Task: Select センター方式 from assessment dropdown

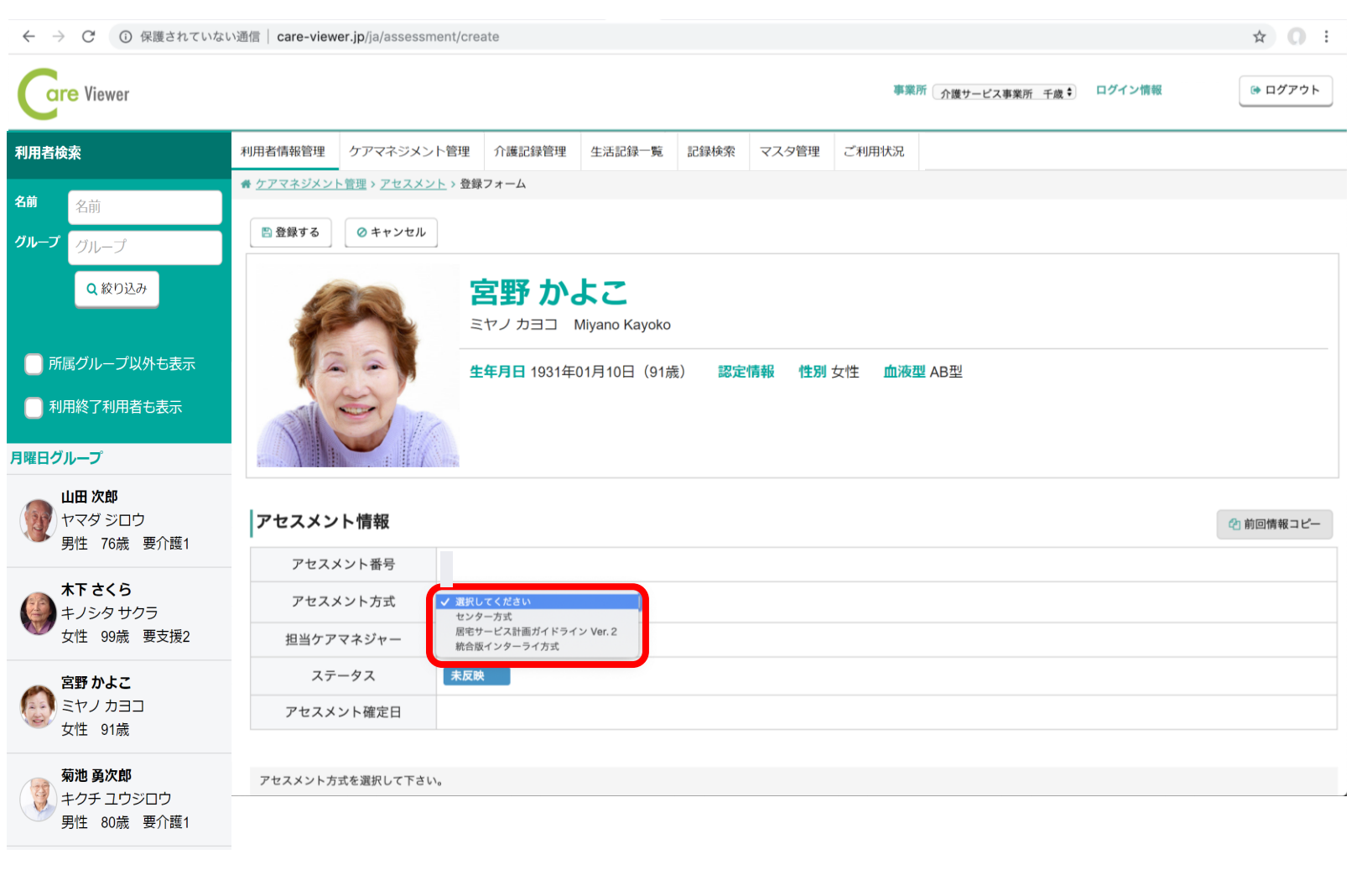Action: [x=484, y=617]
